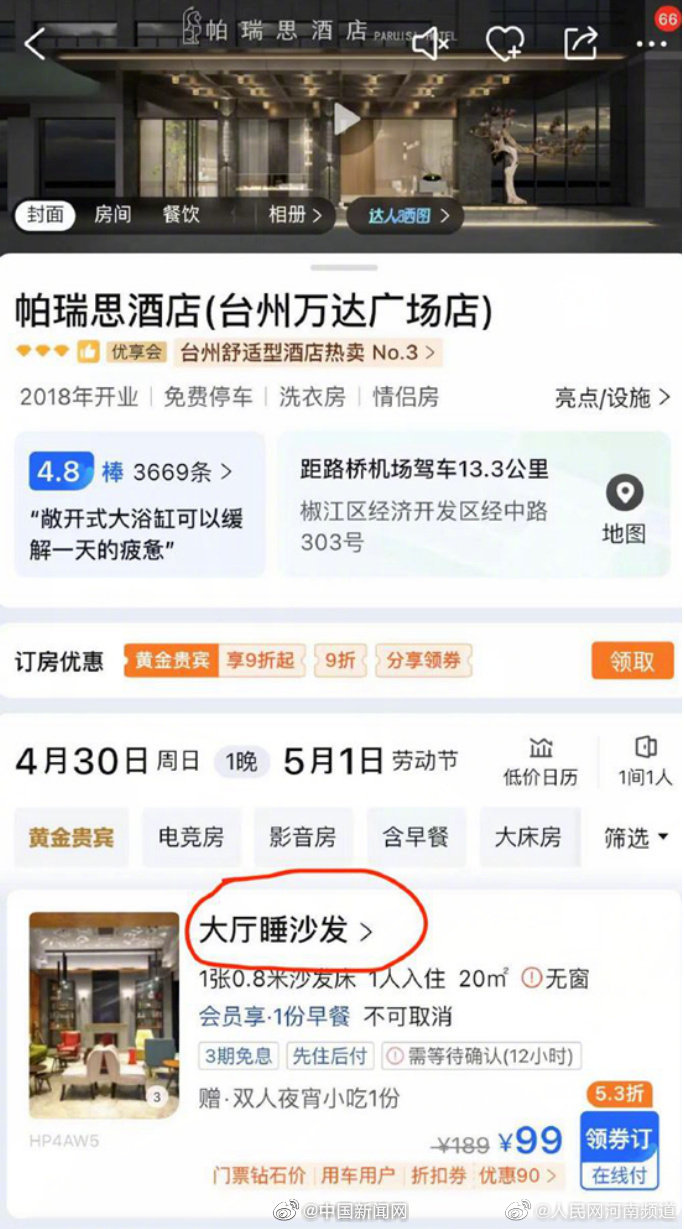Play the hotel cover video
The width and height of the screenshot is (684, 1229).
(x=346, y=119)
